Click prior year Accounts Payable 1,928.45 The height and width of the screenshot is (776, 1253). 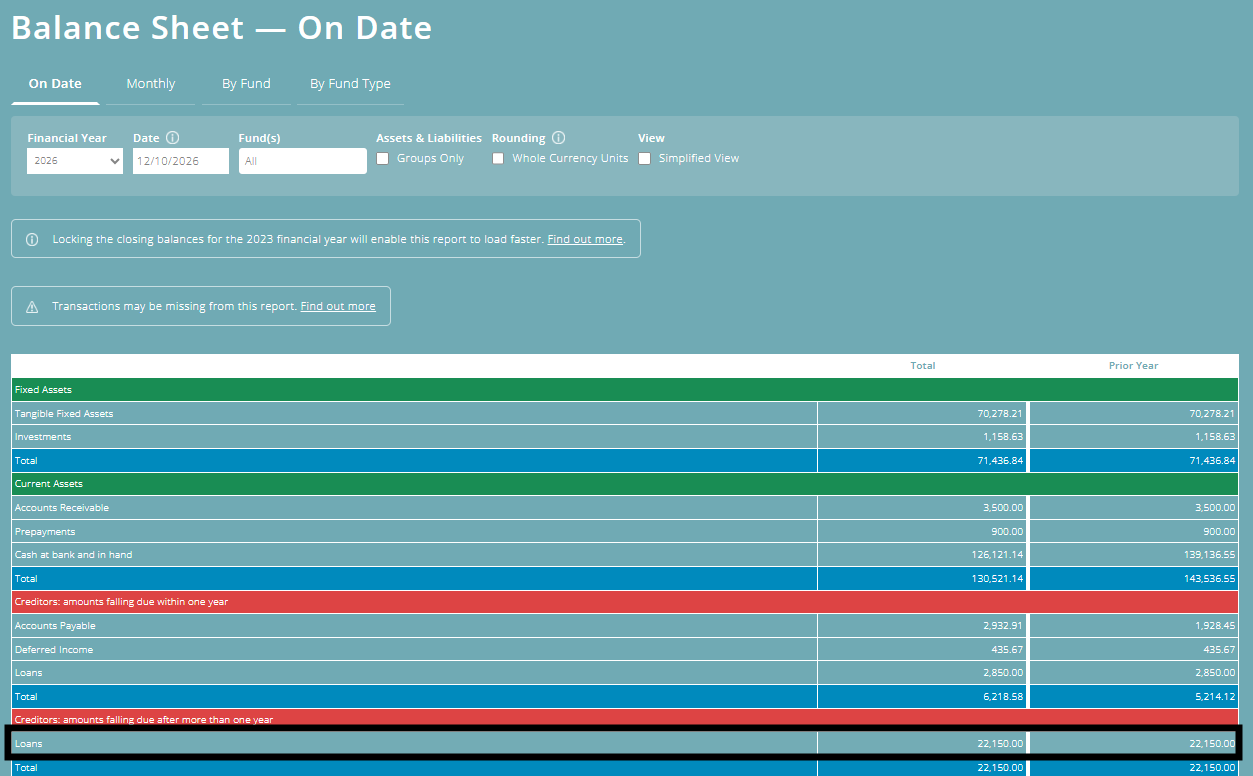pos(1215,626)
